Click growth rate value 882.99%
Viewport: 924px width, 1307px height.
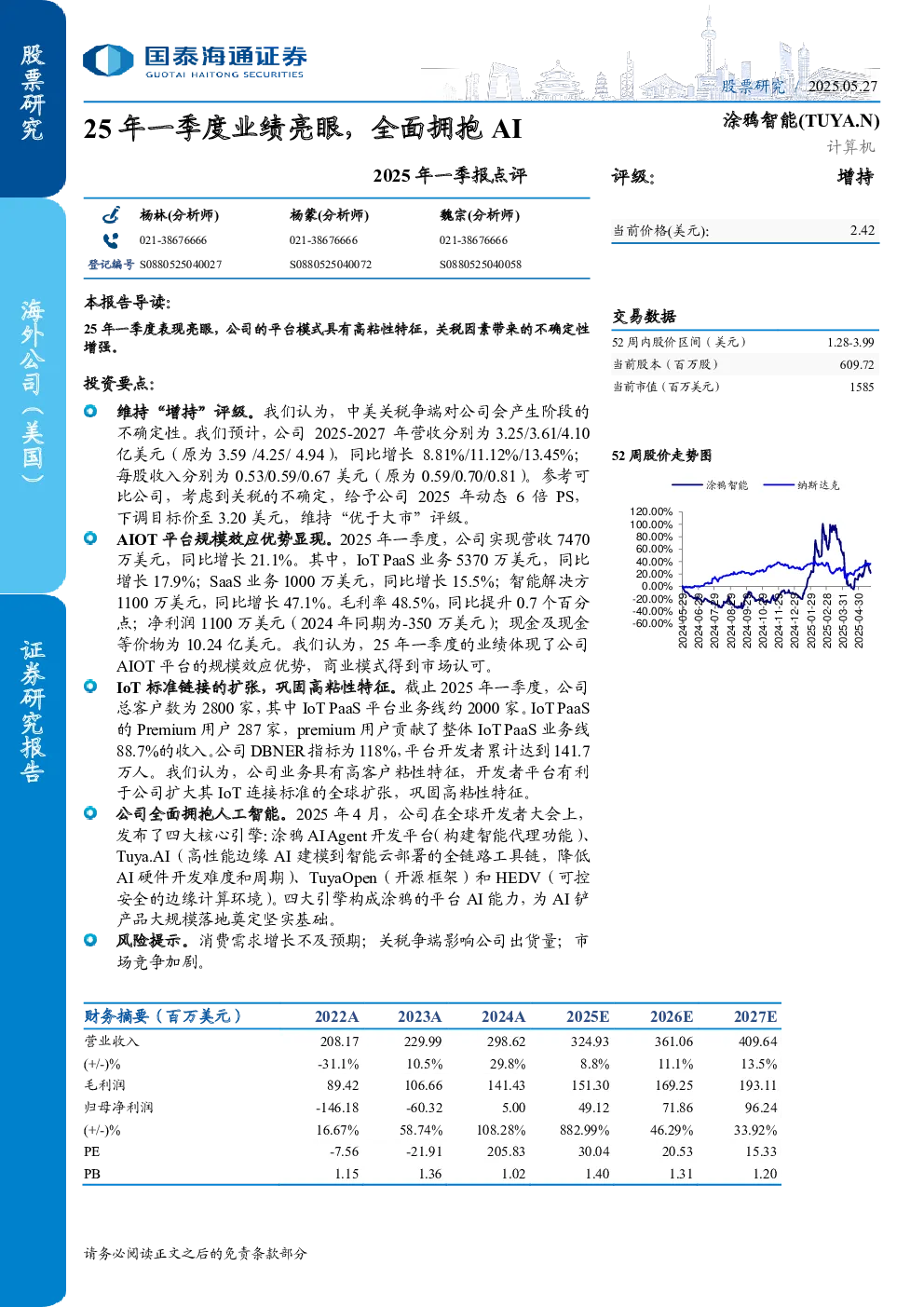click(x=584, y=1130)
